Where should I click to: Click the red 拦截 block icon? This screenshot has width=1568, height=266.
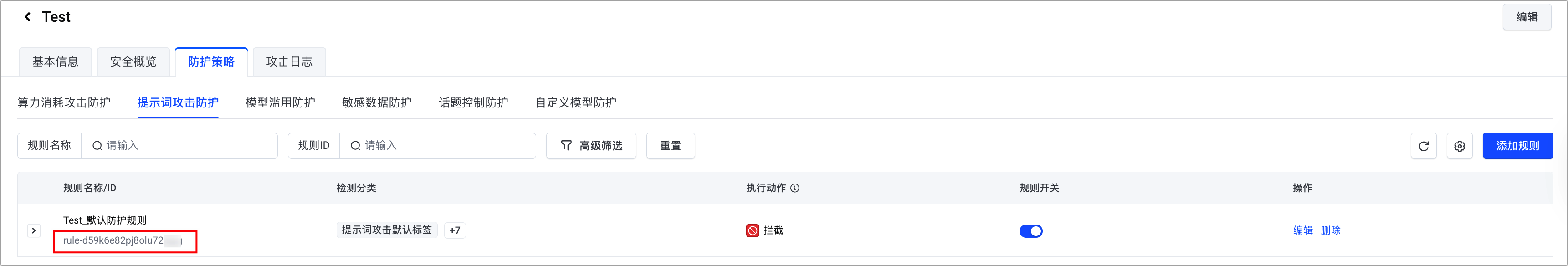pyautogui.click(x=753, y=230)
